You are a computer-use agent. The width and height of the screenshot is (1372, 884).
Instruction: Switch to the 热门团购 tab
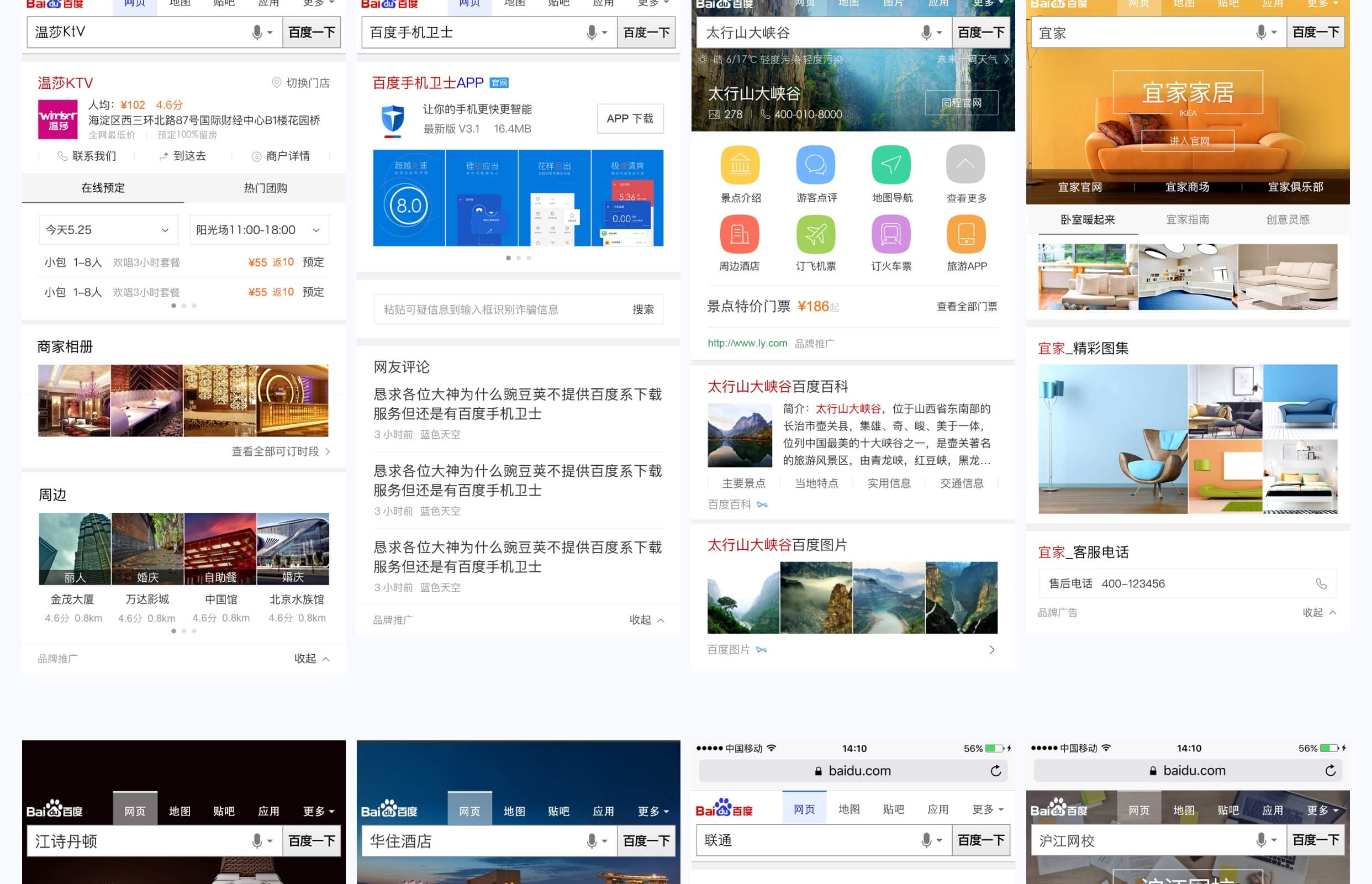coord(265,188)
